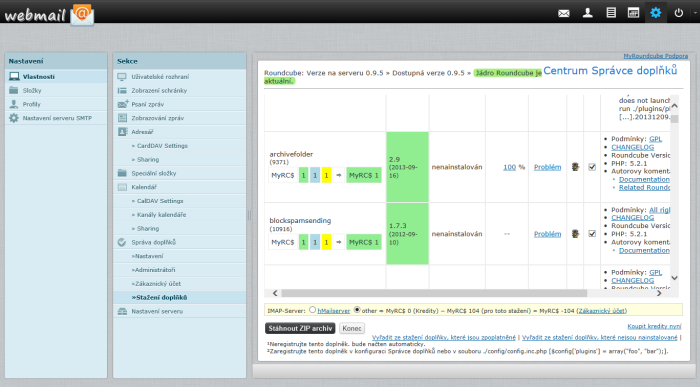
Task: Open the mail envelope icon in top bar
Action: click(x=564, y=13)
